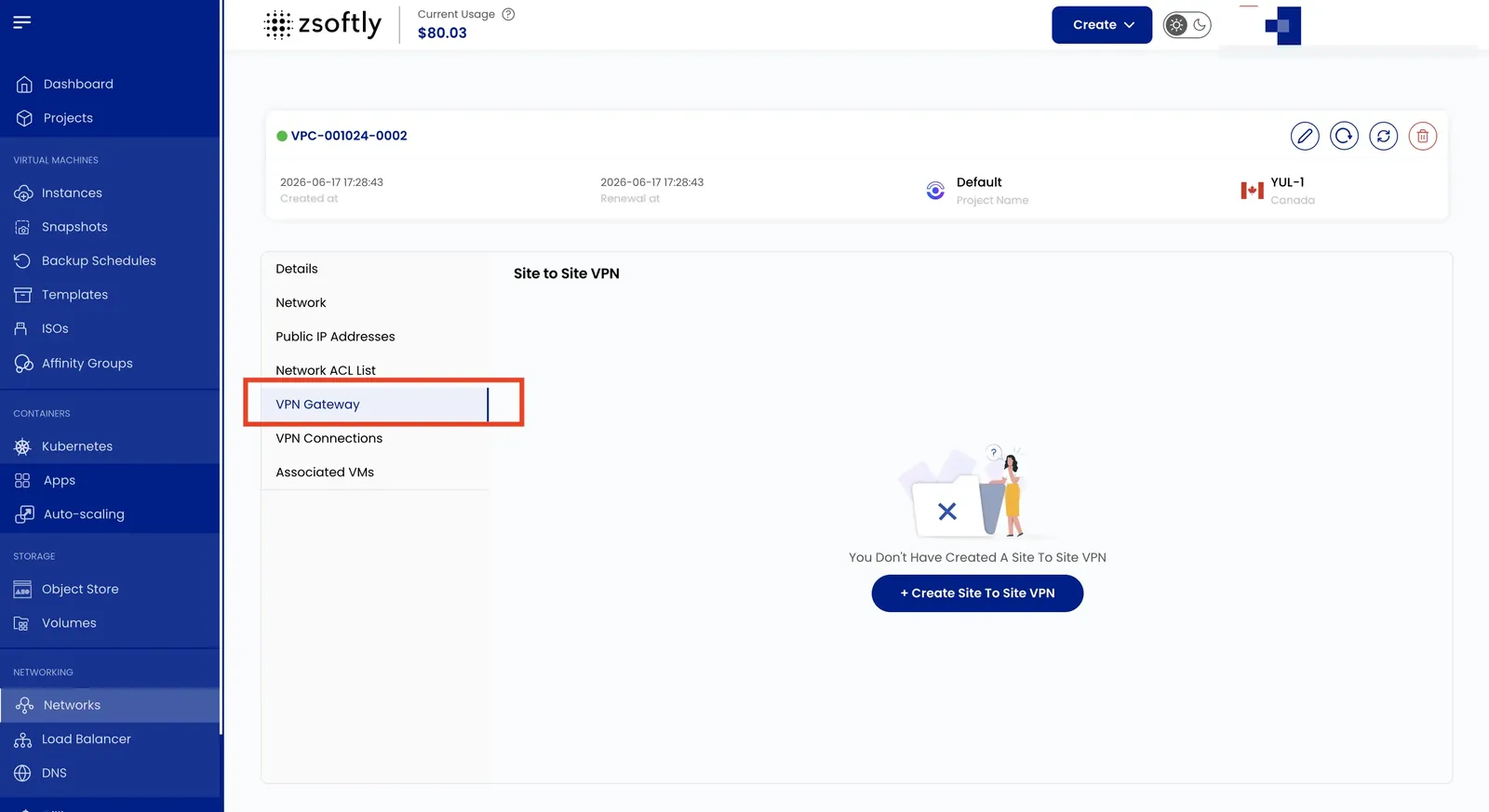1489x812 pixels.
Task: Open the Kubernetes sidebar link
Action: pos(77,446)
